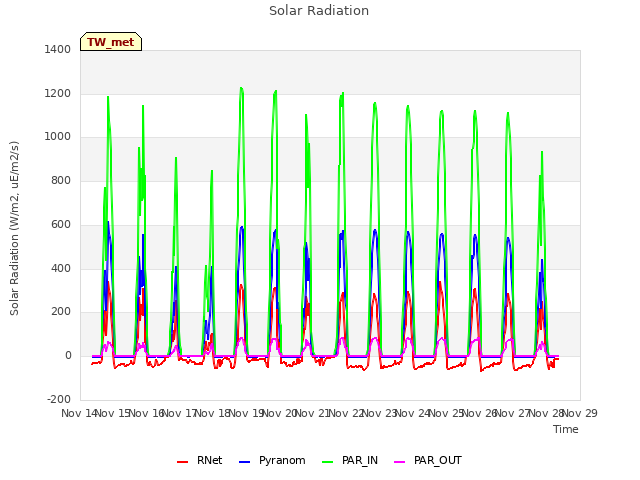
Task: Toggle the PAR_IN series in legend
Action: coord(350,460)
